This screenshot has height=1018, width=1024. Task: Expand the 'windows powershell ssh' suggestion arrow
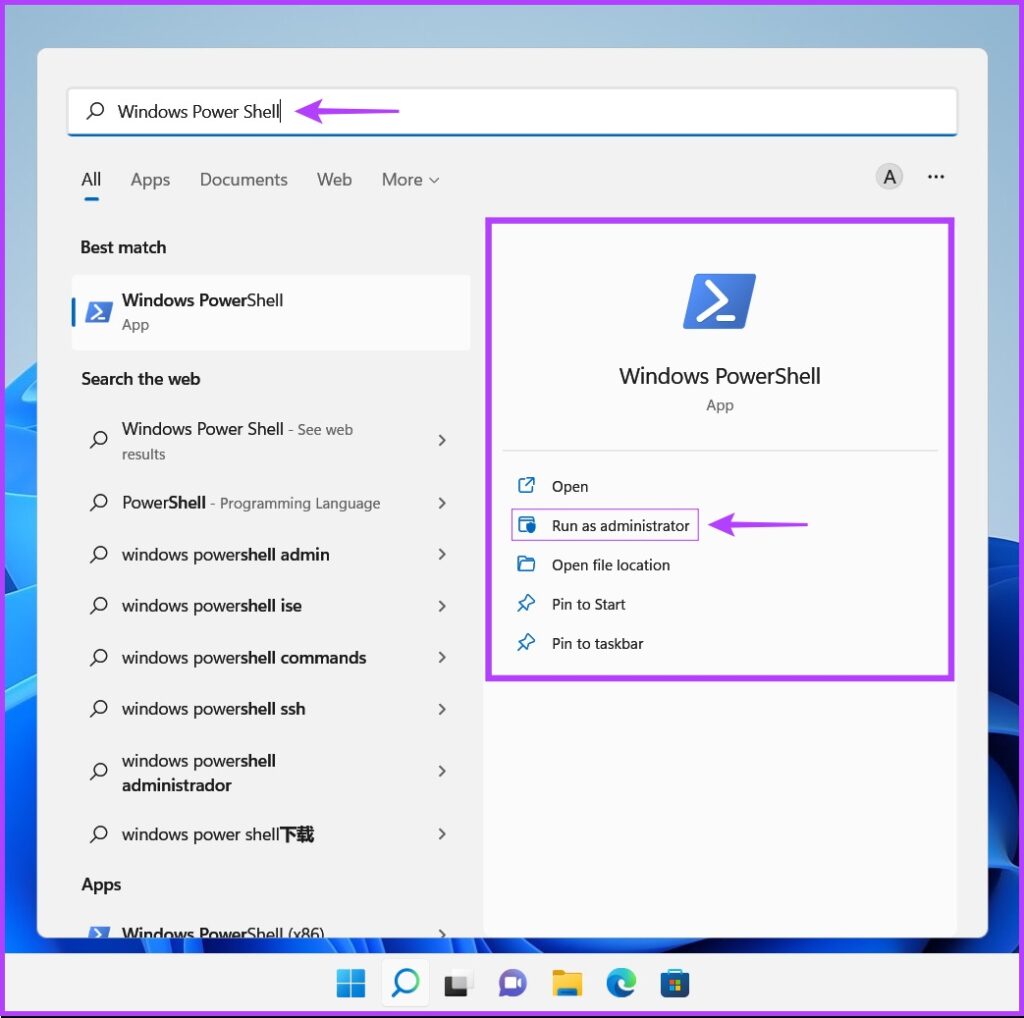point(442,709)
